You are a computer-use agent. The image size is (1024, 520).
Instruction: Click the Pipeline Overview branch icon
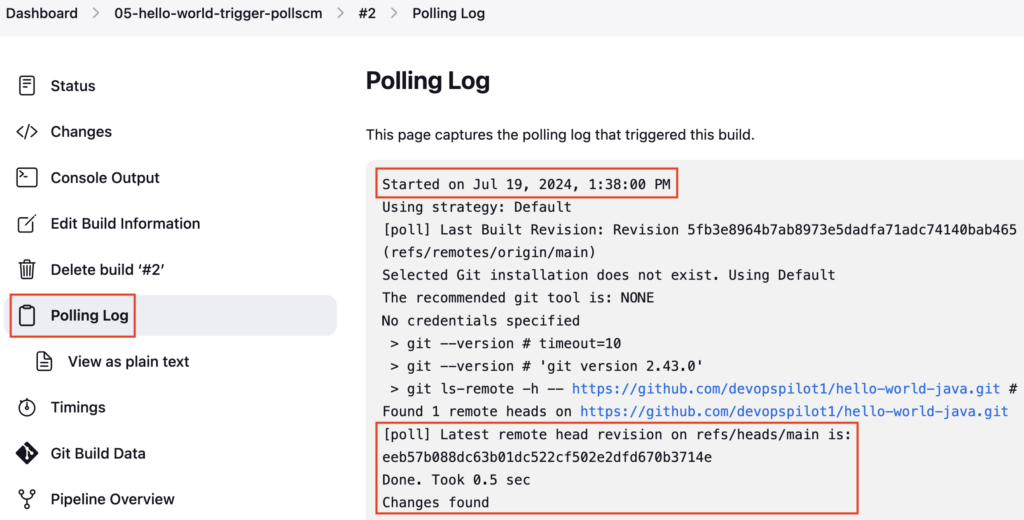27,499
